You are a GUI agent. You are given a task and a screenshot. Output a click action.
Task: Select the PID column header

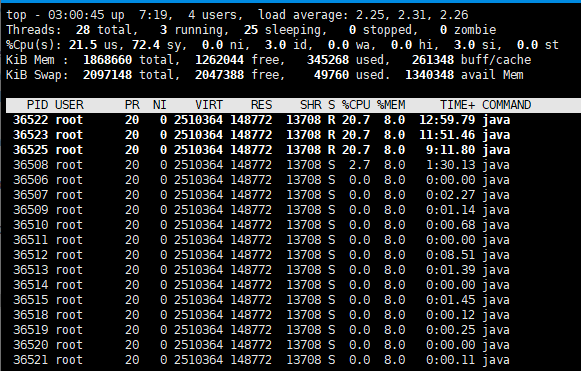coord(37,105)
